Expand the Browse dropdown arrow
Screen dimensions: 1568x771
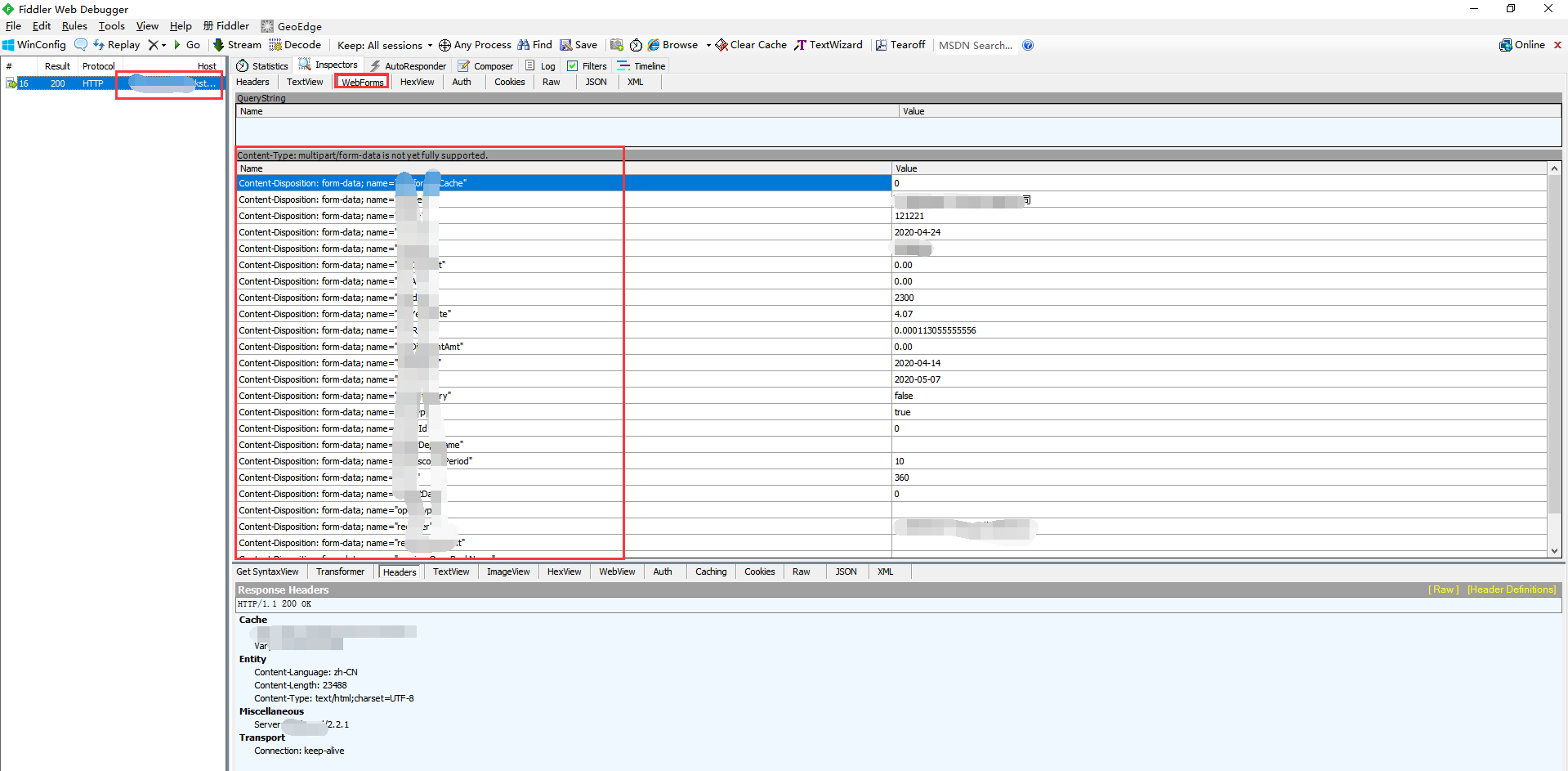(708, 46)
